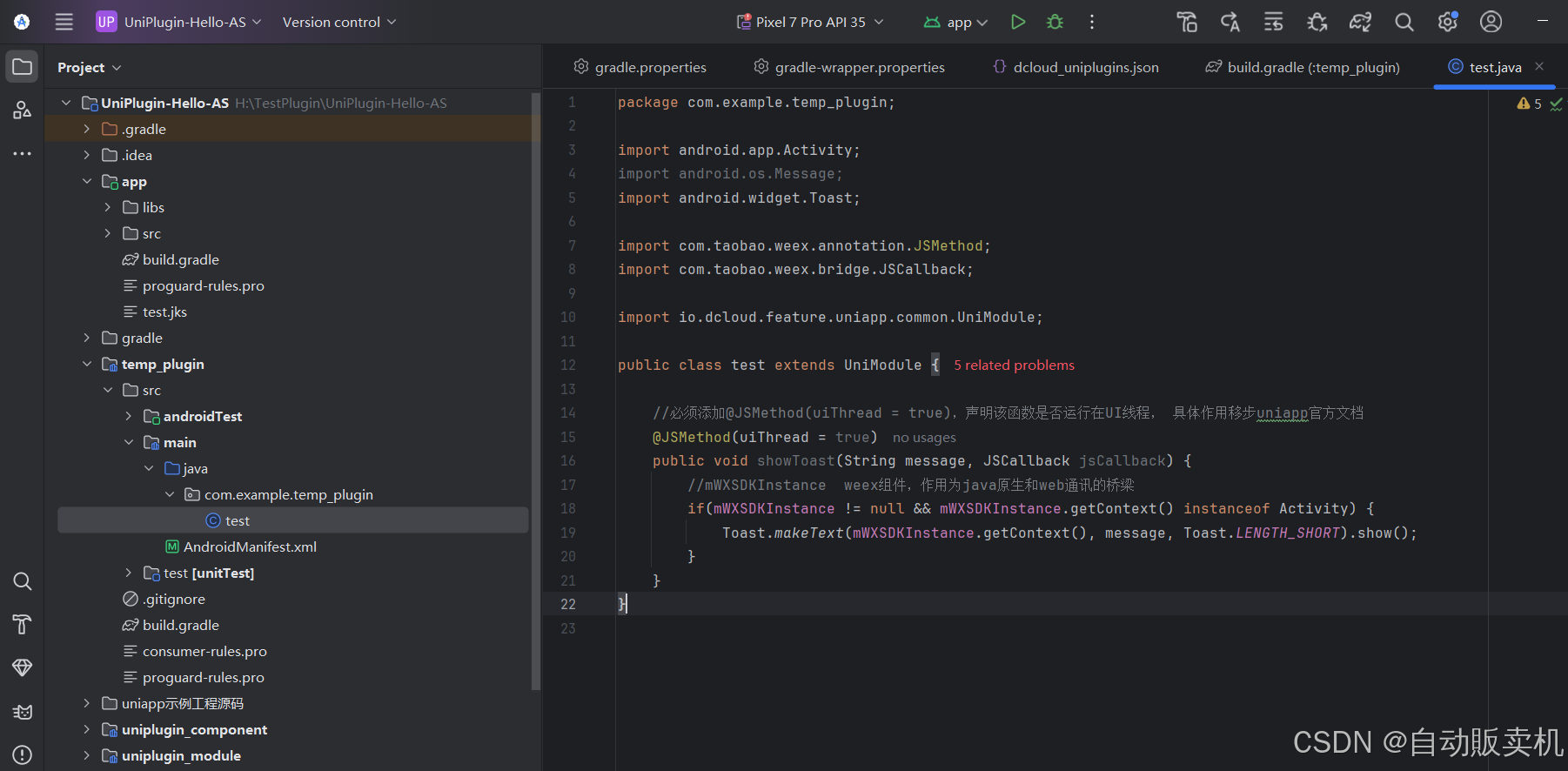This screenshot has width=1568, height=771.
Task: Click the Attach Debugger to Process icon
Action: (1317, 22)
